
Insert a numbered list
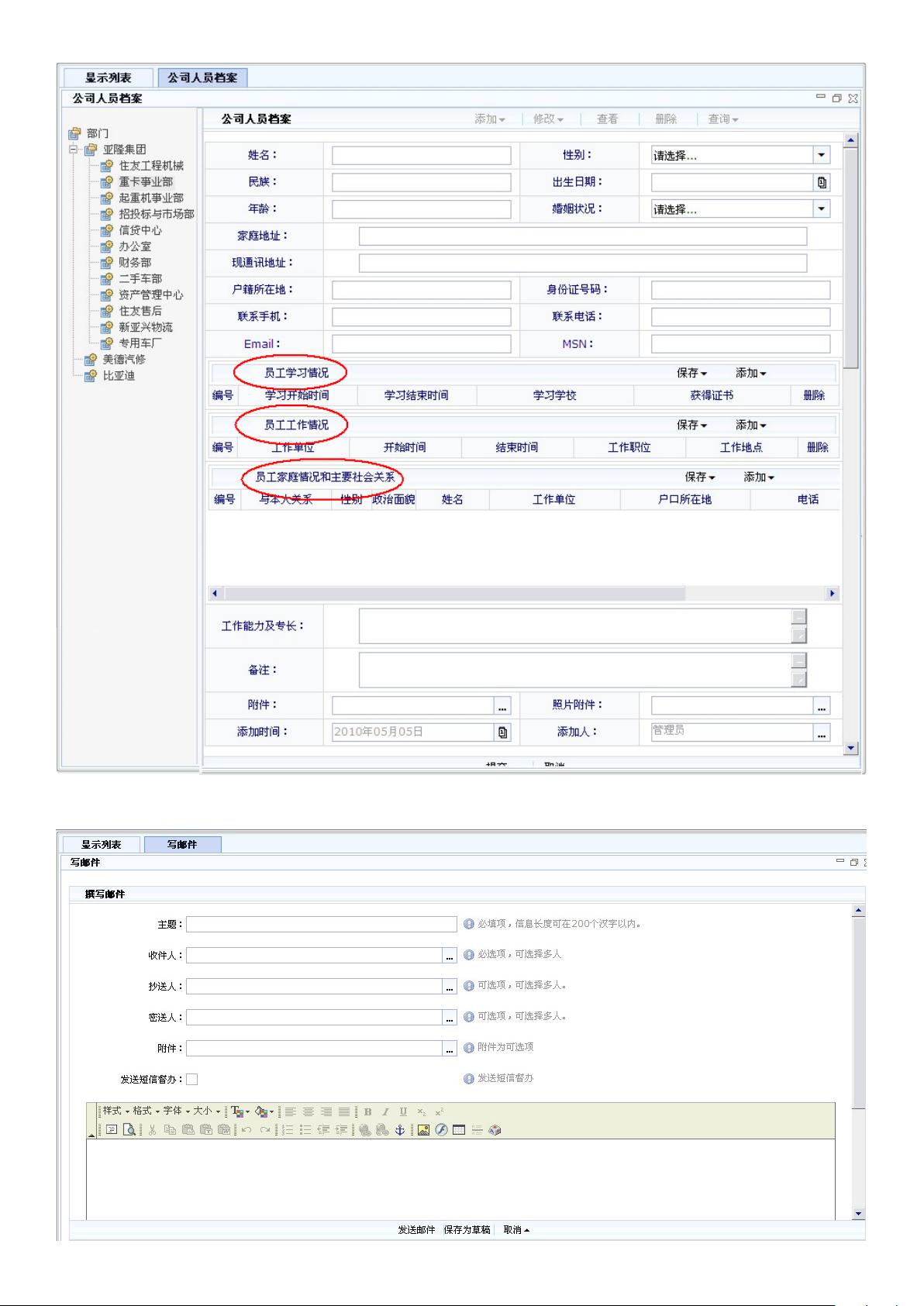point(288,1130)
